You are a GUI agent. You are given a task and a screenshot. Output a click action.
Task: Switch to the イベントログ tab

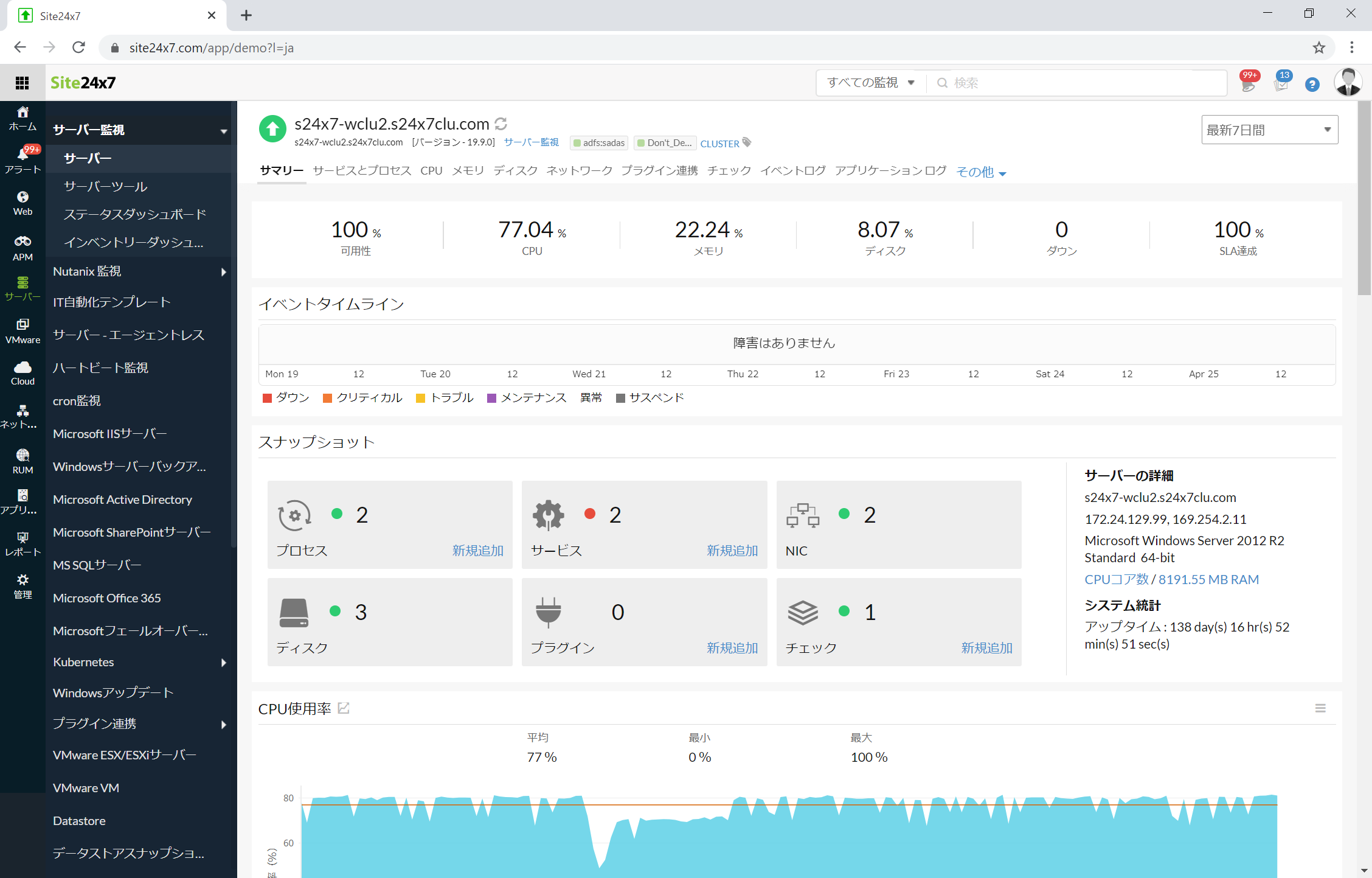tap(792, 171)
